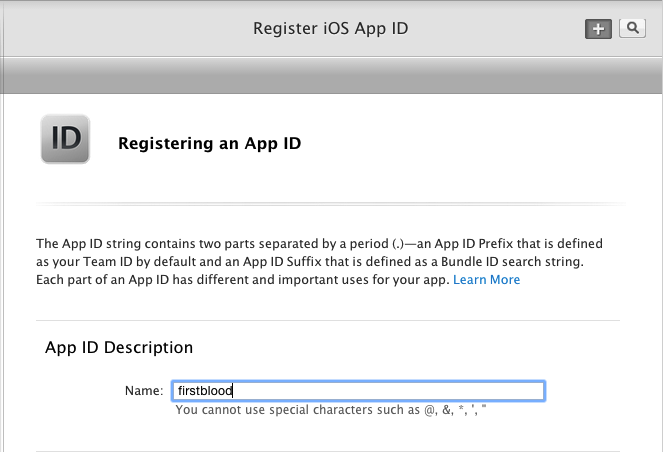Click the ID app icon
This screenshot has height=452, width=663.
pyautogui.click(x=65, y=139)
